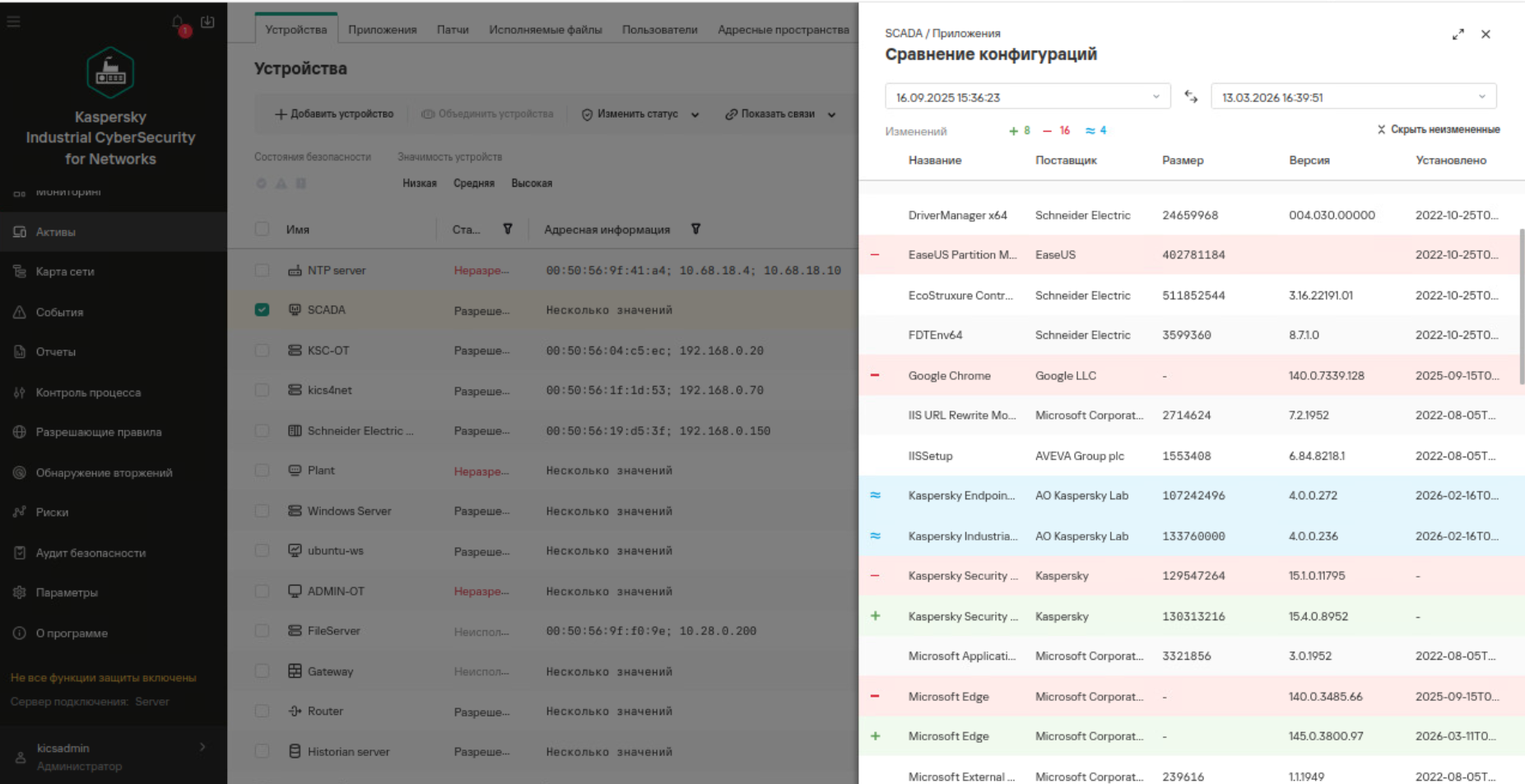Open the 16.09.2025 date dropdown
Viewport: 1525px width, 784px height.
click(1027, 97)
